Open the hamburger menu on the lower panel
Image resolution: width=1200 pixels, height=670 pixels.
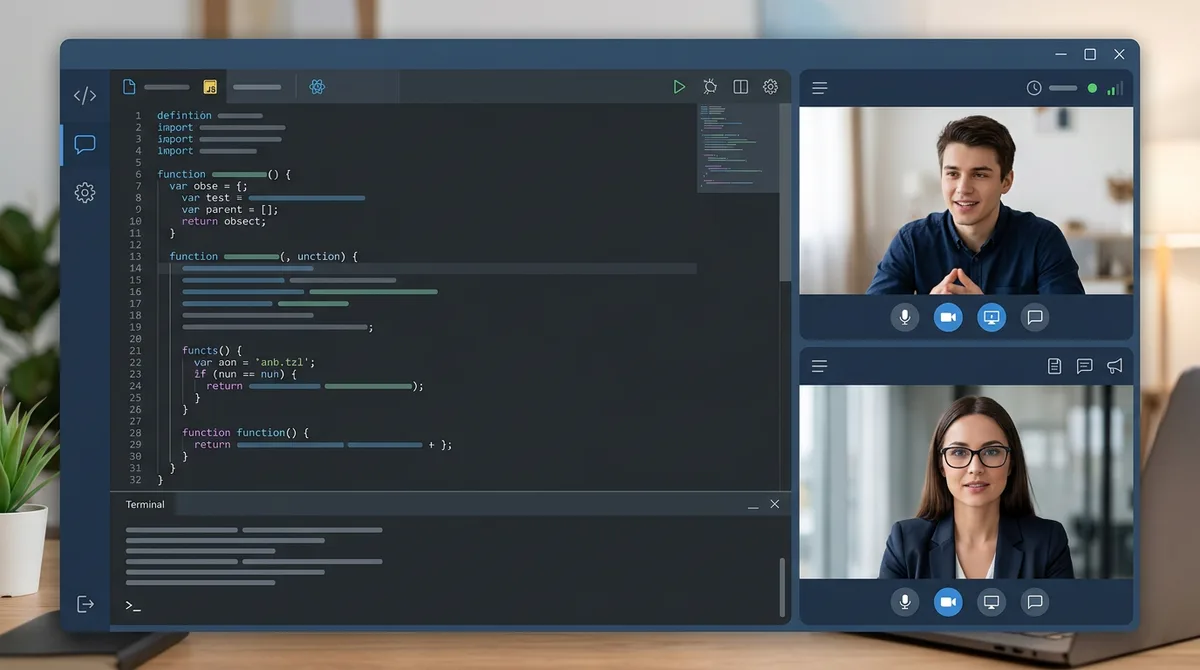coord(819,366)
